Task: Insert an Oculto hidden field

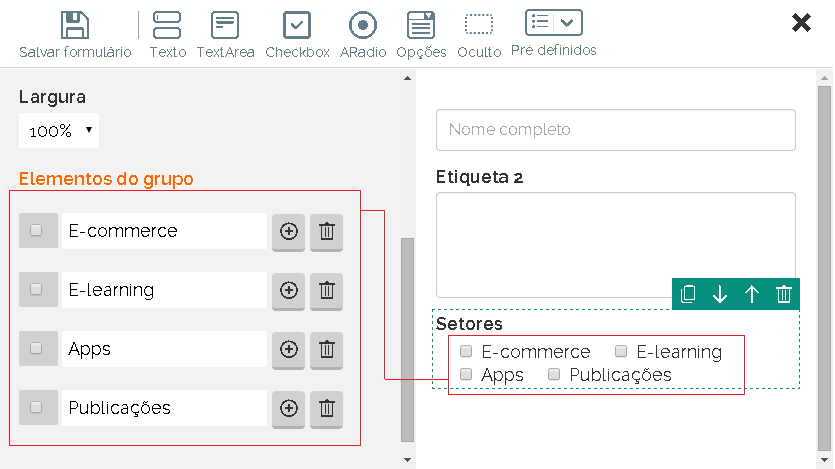Action: [x=479, y=25]
